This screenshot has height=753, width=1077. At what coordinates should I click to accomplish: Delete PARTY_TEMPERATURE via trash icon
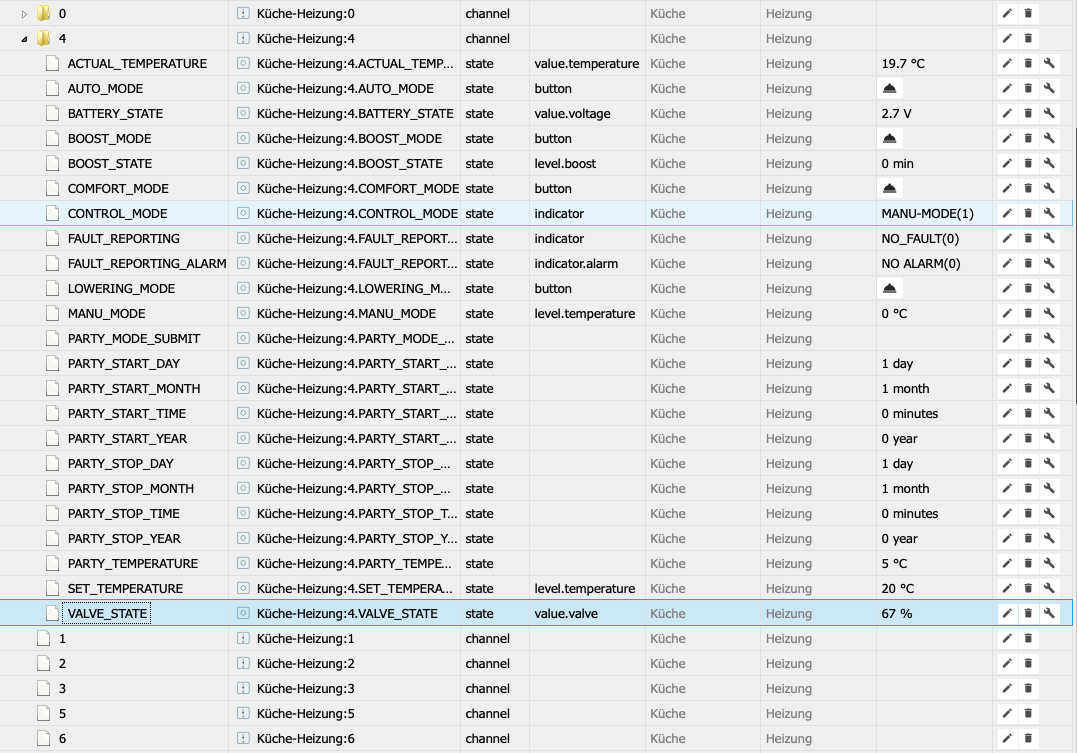click(1028, 563)
